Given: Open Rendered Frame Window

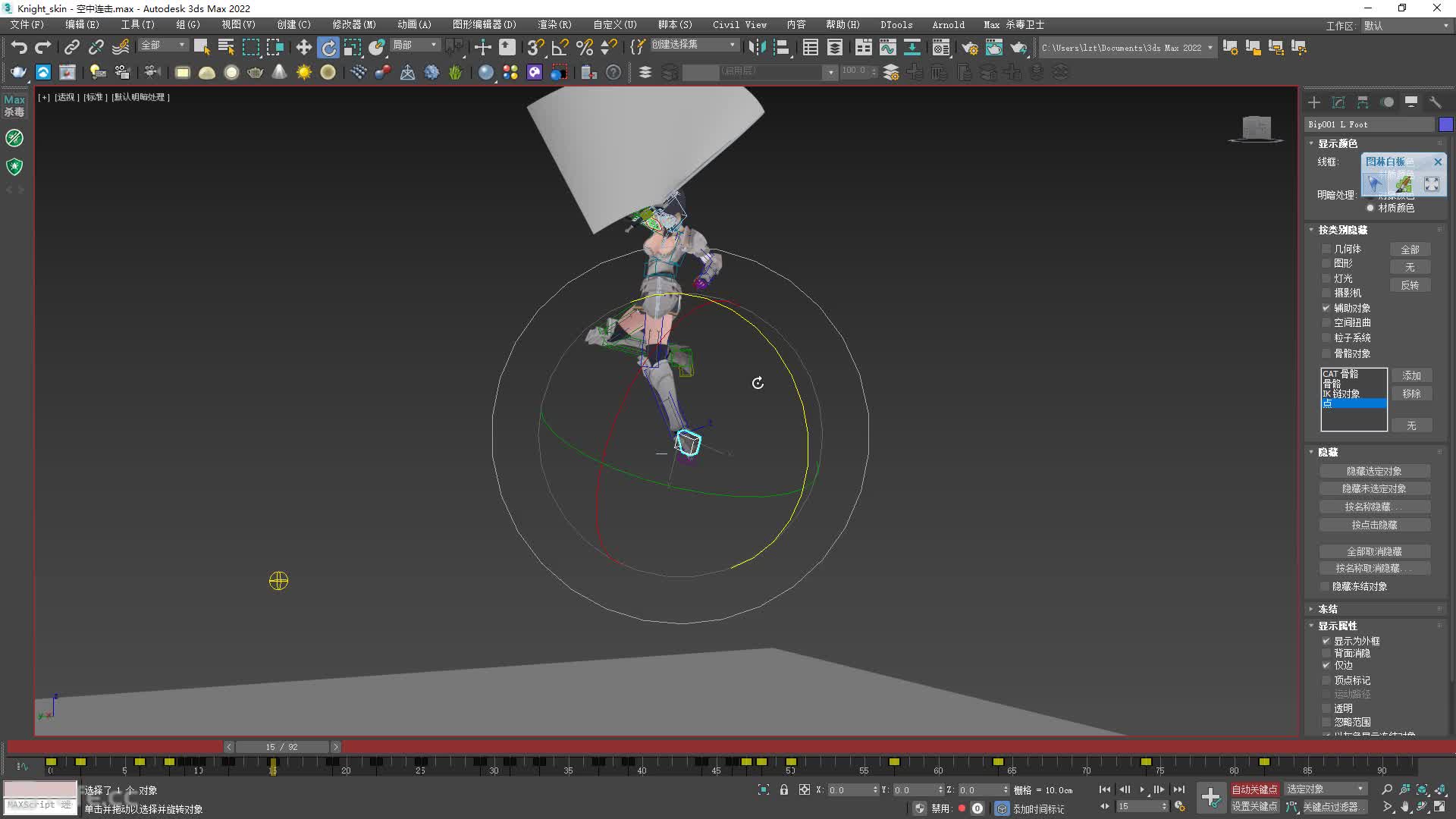Looking at the screenshot, I should pos(994,47).
